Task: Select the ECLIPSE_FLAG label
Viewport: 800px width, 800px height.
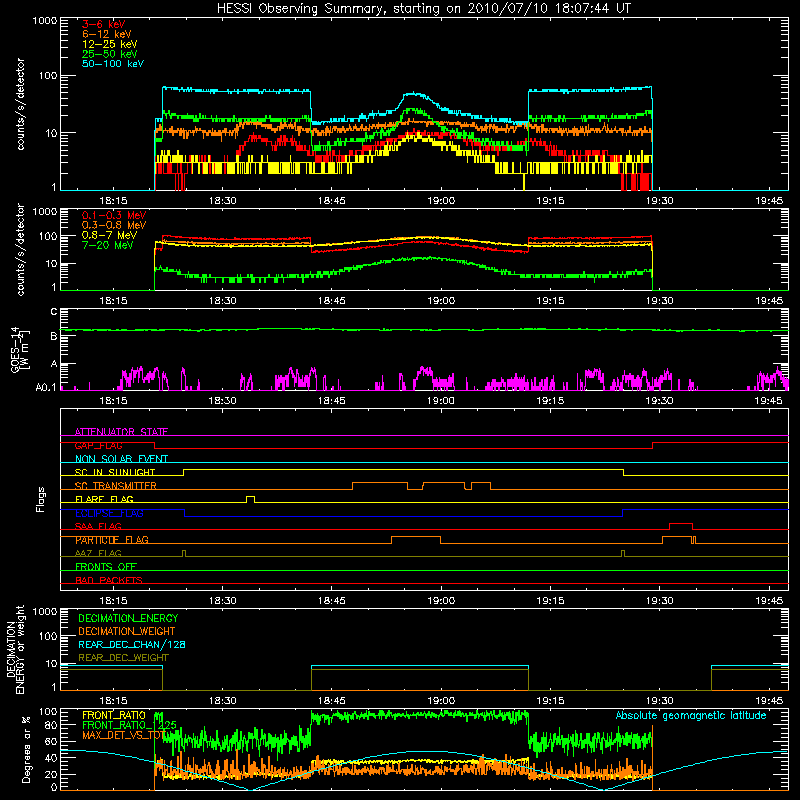Action: coord(109,513)
